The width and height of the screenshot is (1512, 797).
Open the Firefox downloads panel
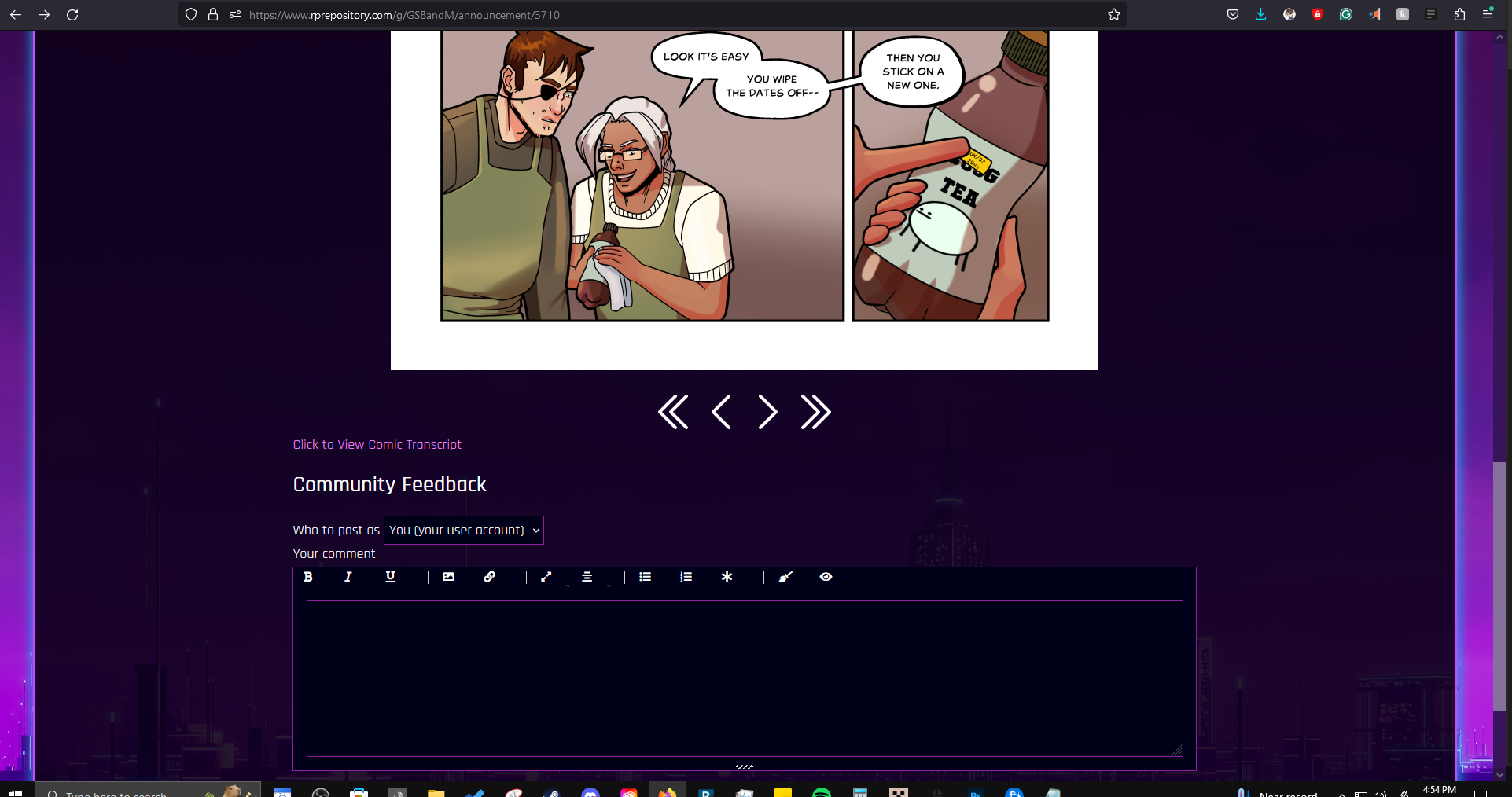coord(1261,14)
